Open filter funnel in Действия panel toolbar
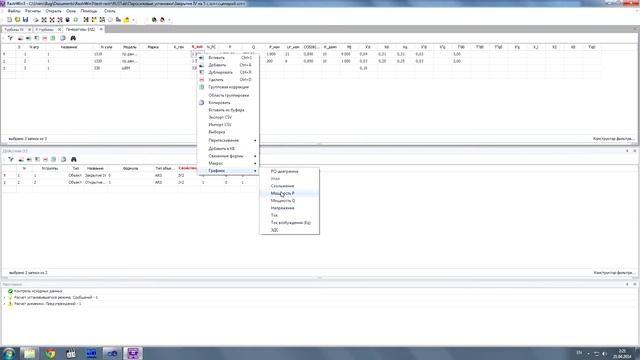Viewport: 640px width, 360px height. (11, 159)
